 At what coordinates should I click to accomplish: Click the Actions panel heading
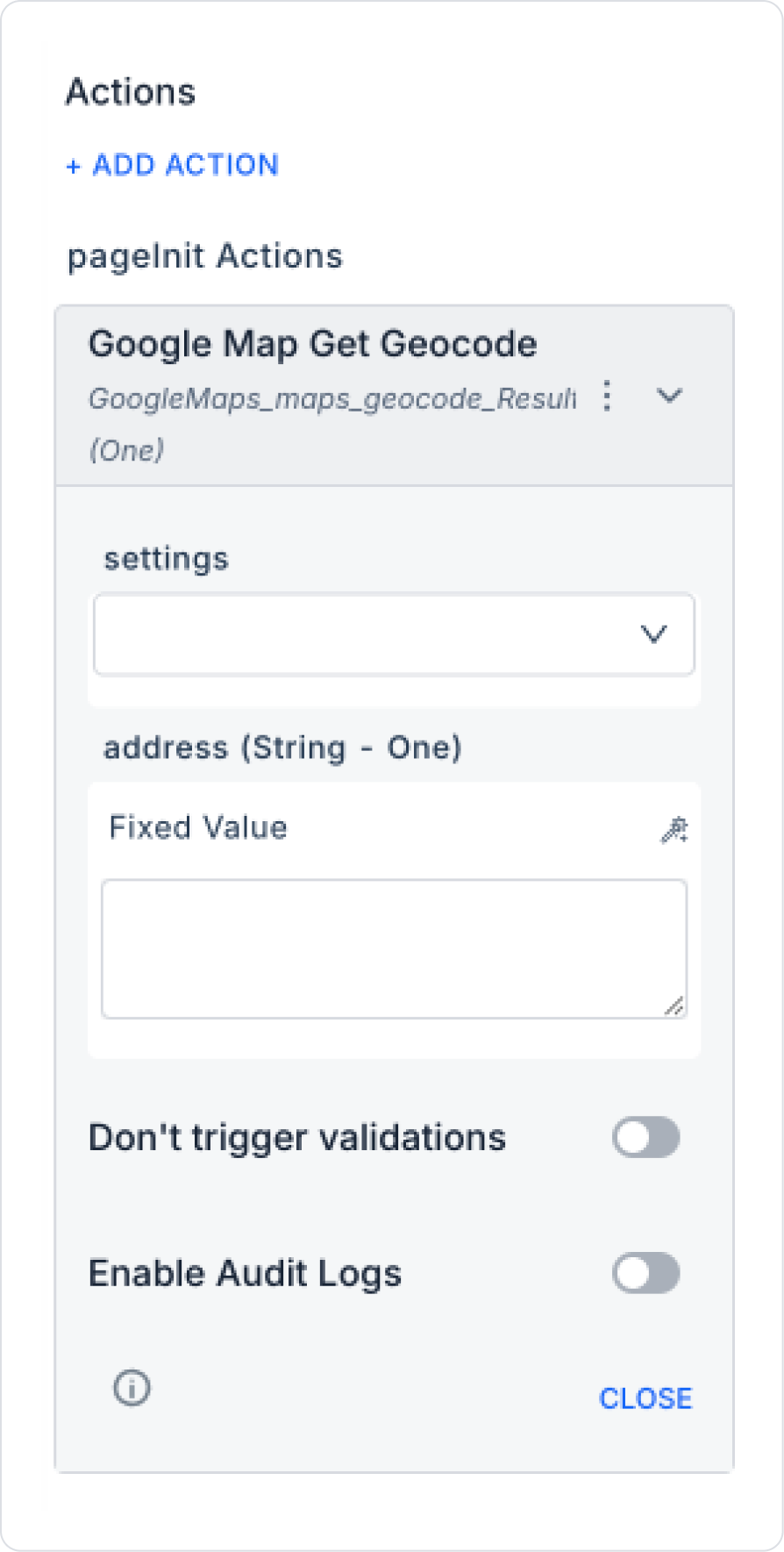[131, 92]
